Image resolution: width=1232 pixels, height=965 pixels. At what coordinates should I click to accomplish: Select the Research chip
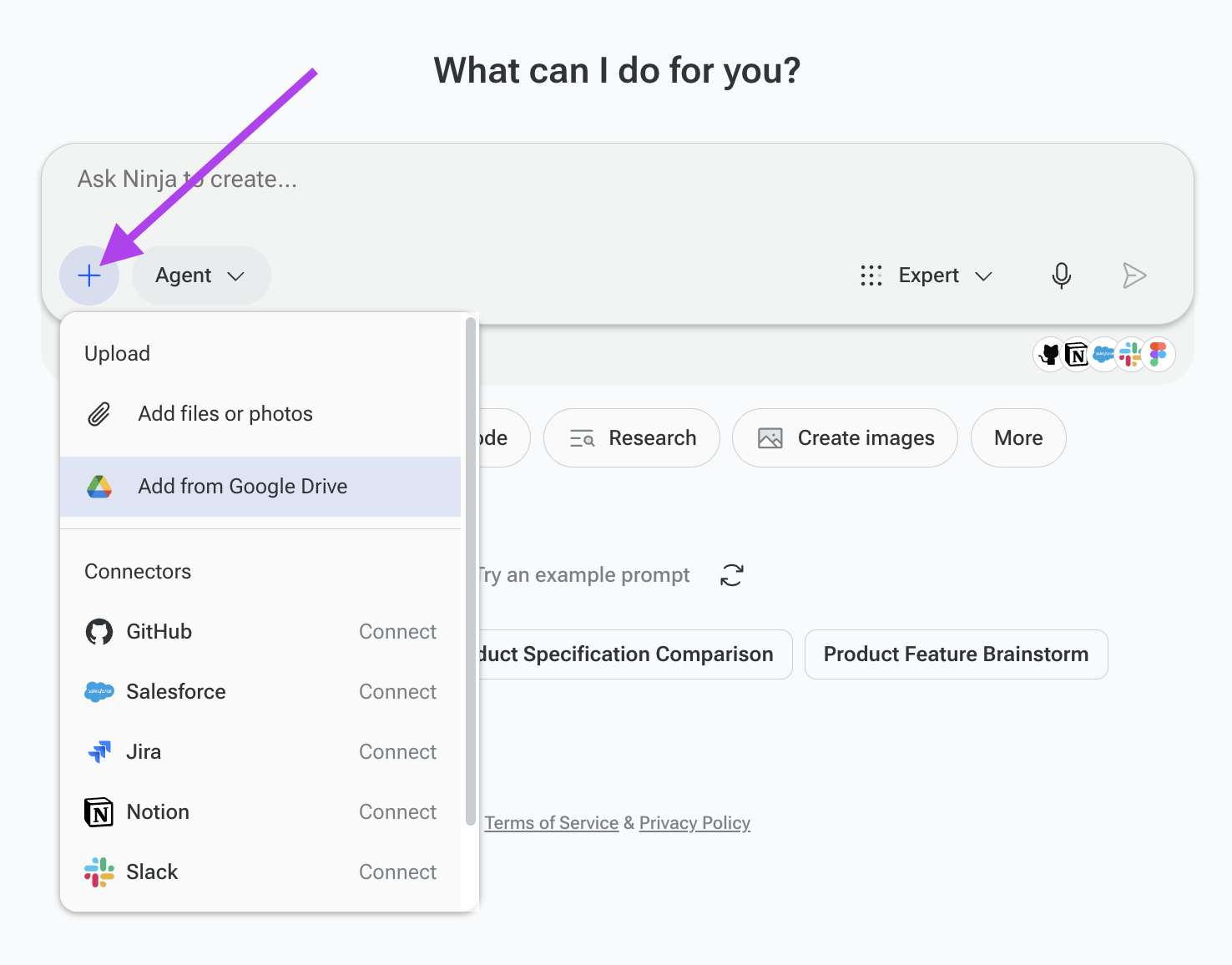(x=632, y=438)
